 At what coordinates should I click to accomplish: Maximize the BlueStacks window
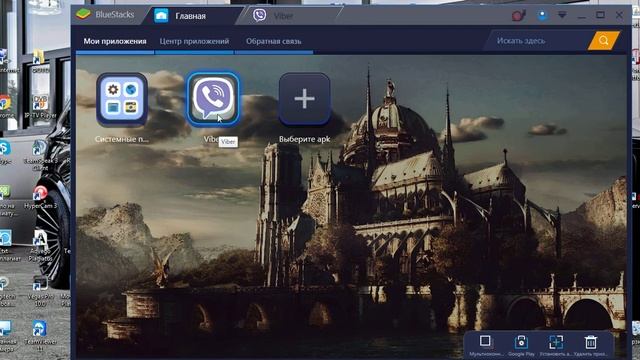(600, 15)
